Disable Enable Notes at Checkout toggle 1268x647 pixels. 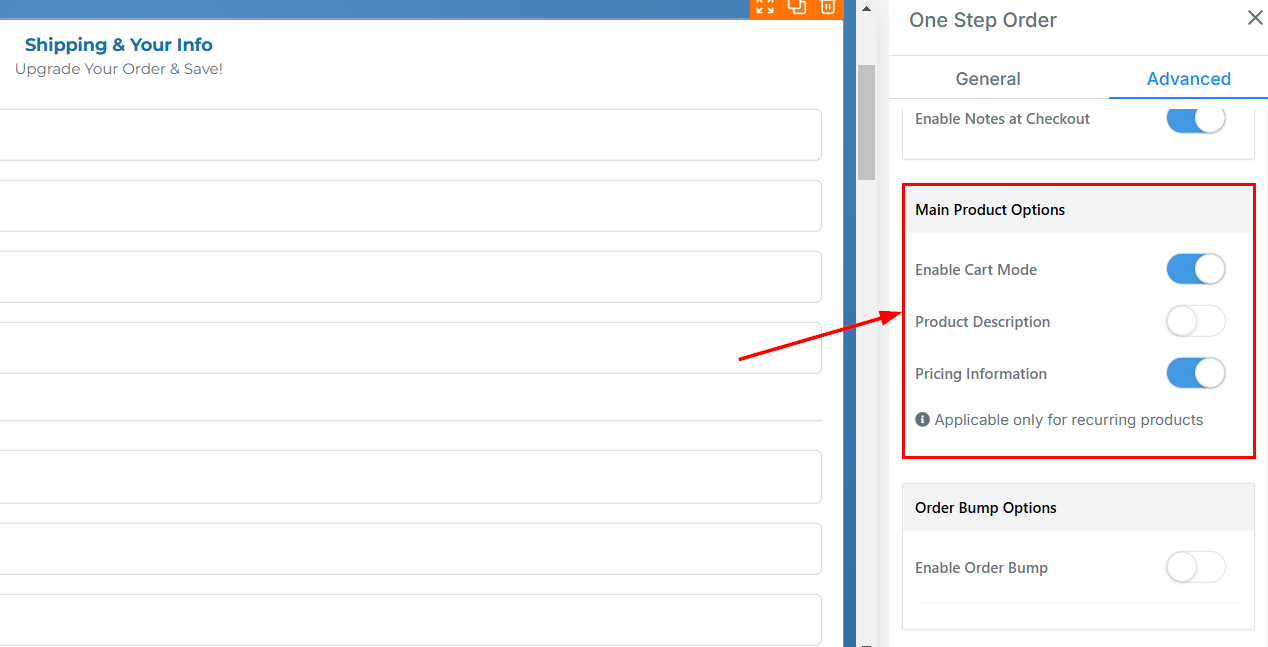pyautogui.click(x=1195, y=119)
